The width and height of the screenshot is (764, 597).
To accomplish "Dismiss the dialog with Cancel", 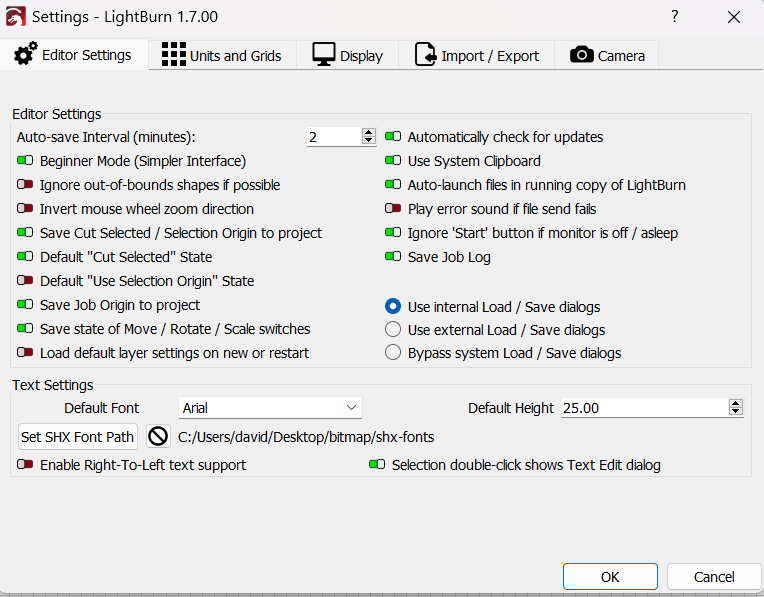I will [714, 577].
